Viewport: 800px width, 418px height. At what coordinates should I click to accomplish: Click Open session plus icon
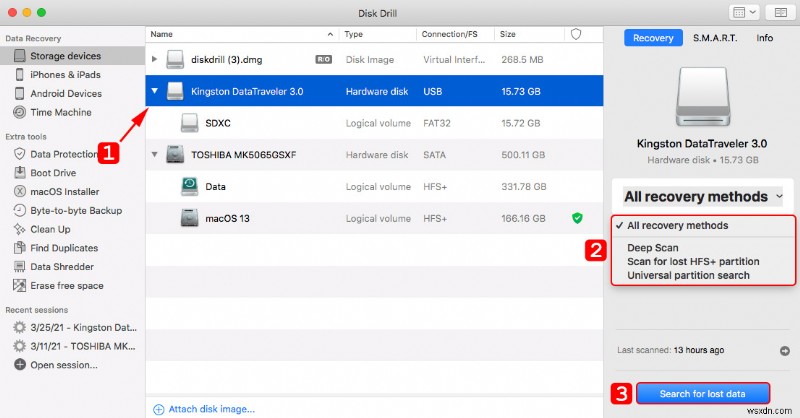19,365
